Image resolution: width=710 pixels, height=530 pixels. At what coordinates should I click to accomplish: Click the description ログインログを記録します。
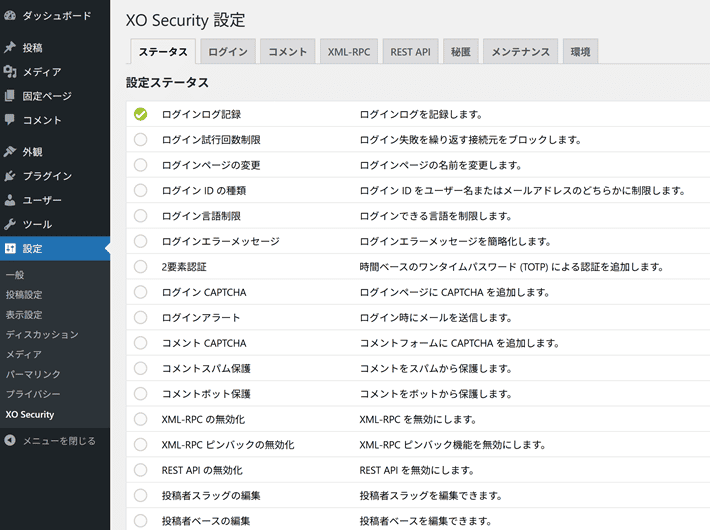point(421,114)
